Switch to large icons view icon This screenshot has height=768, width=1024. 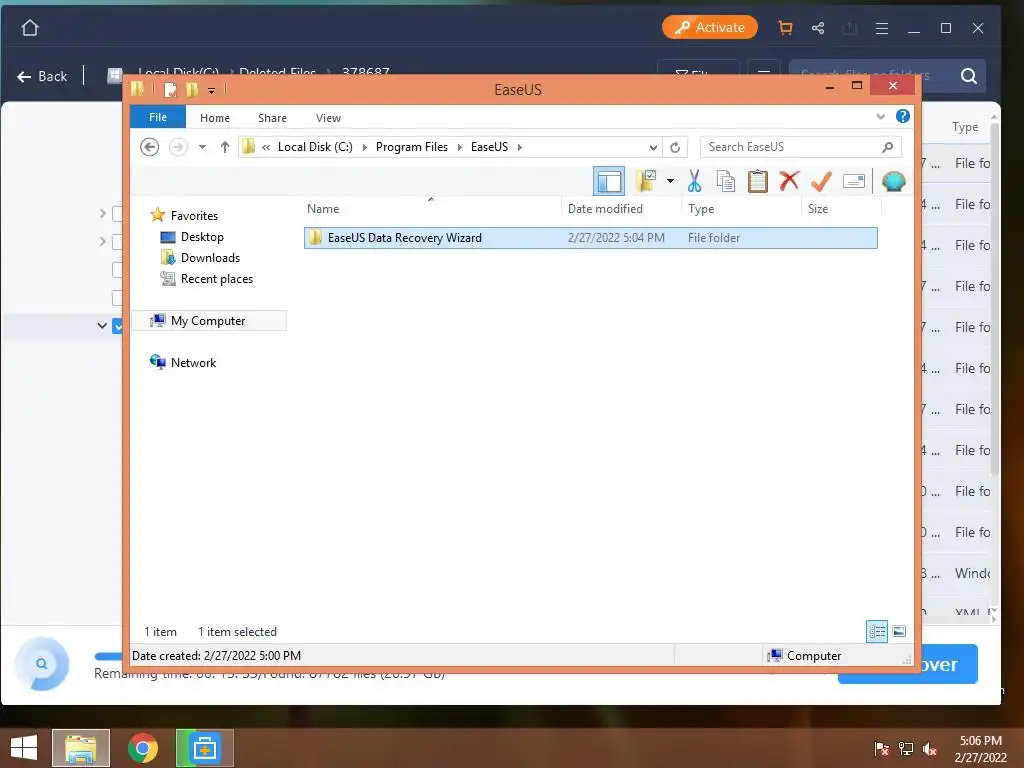[899, 631]
